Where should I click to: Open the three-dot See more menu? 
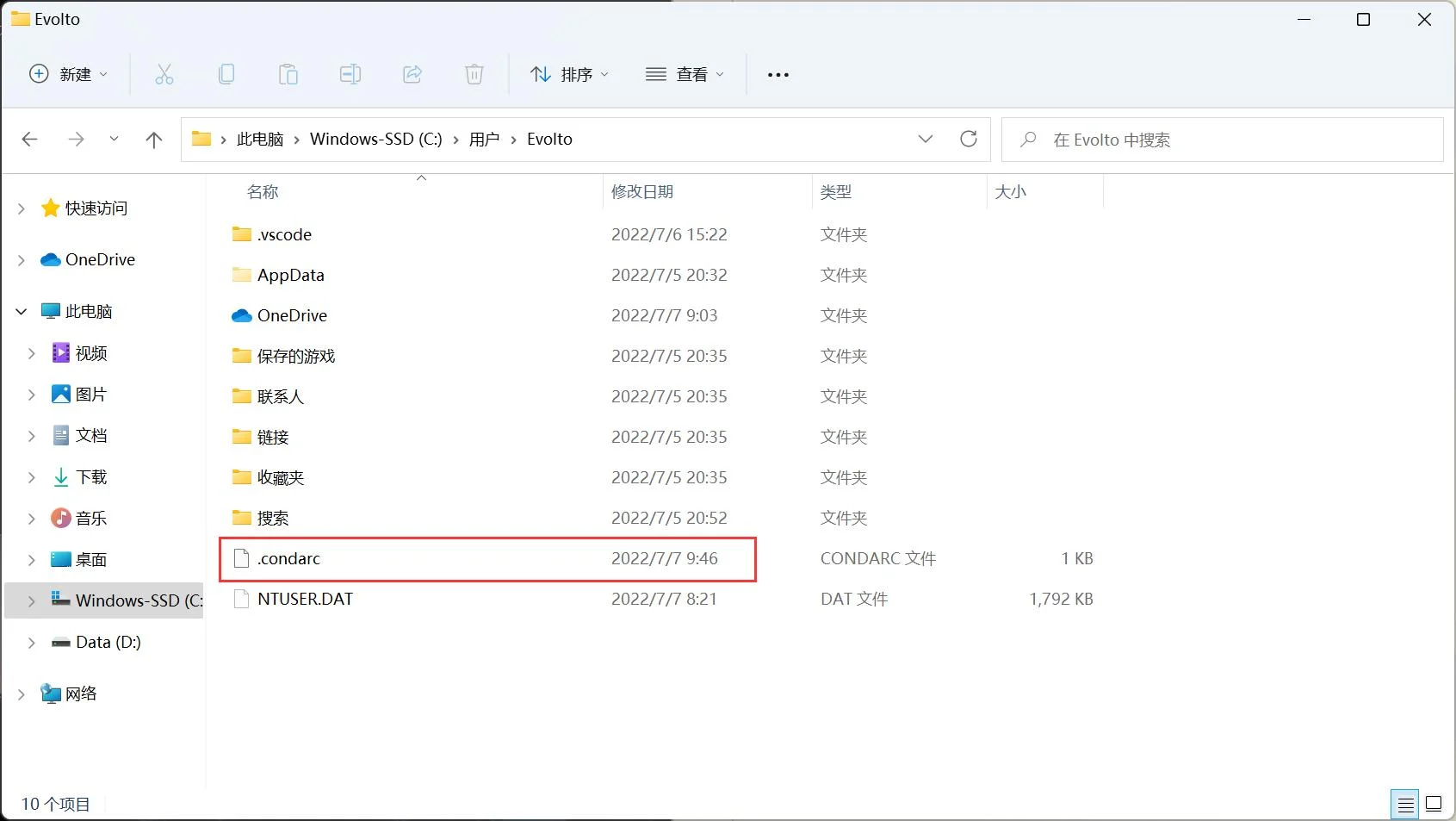point(778,75)
